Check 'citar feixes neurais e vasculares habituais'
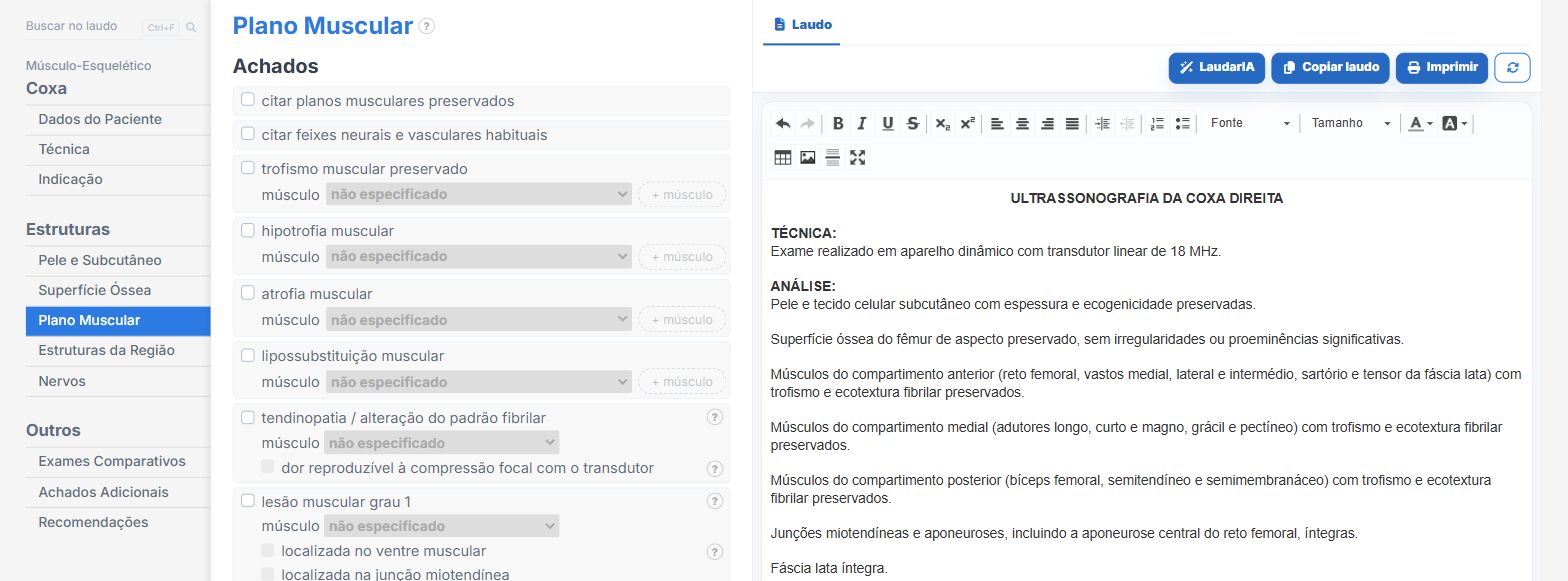Image resolution: width=1568 pixels, height=581 pixels. click(248, 134)
